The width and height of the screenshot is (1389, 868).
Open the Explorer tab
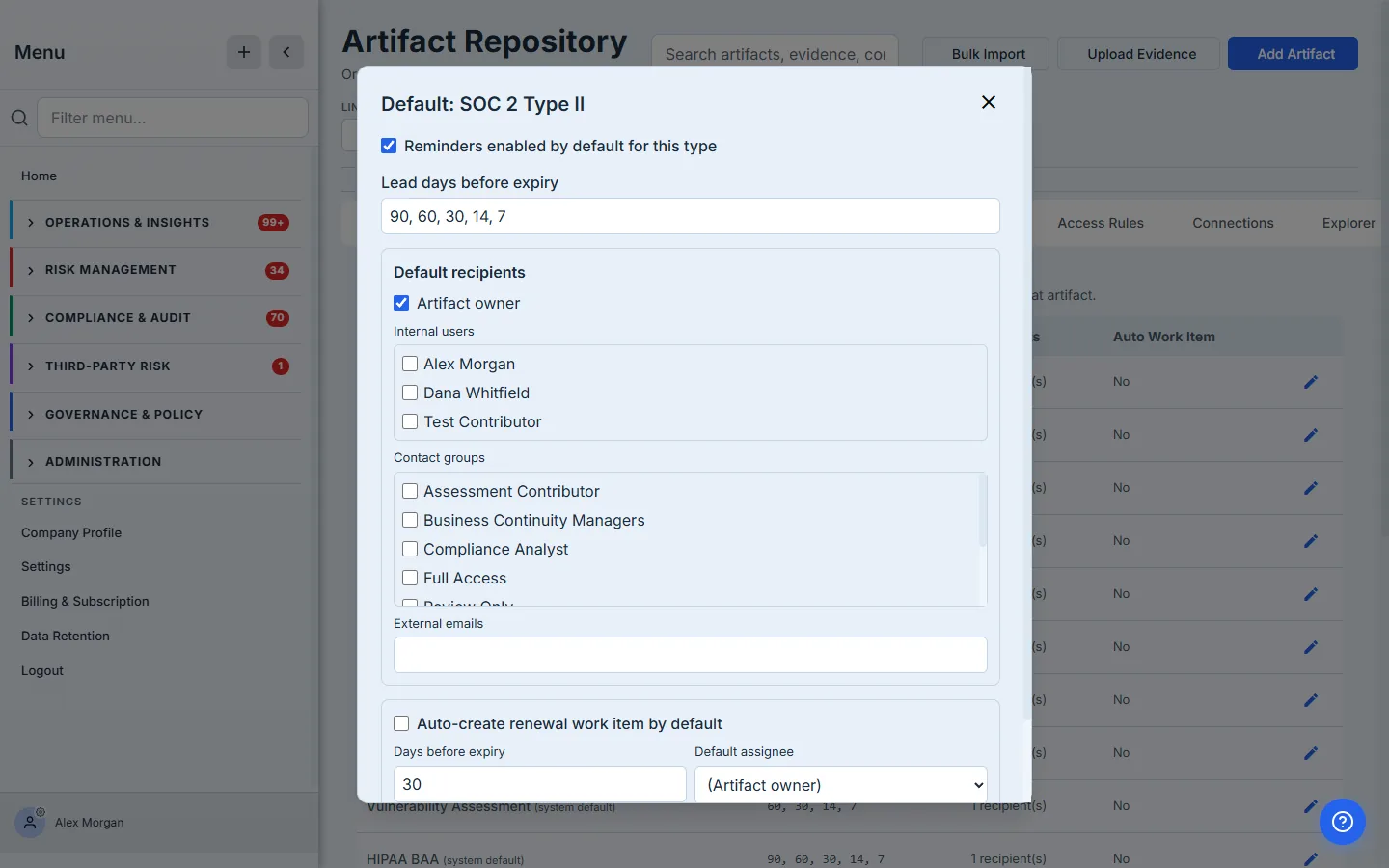pyautogui.click(x=1348, y=223)
